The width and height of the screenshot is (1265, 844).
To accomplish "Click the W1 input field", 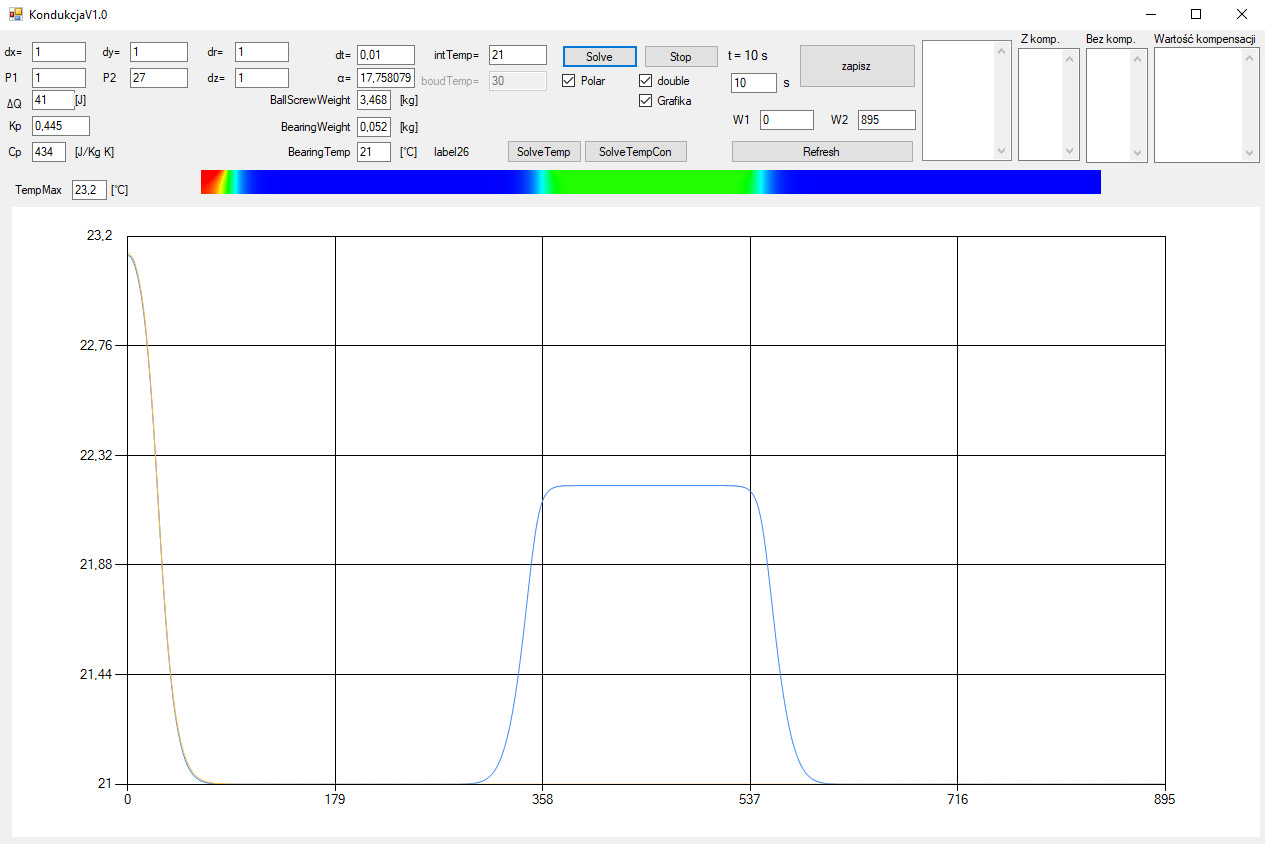I will point(787,120).
